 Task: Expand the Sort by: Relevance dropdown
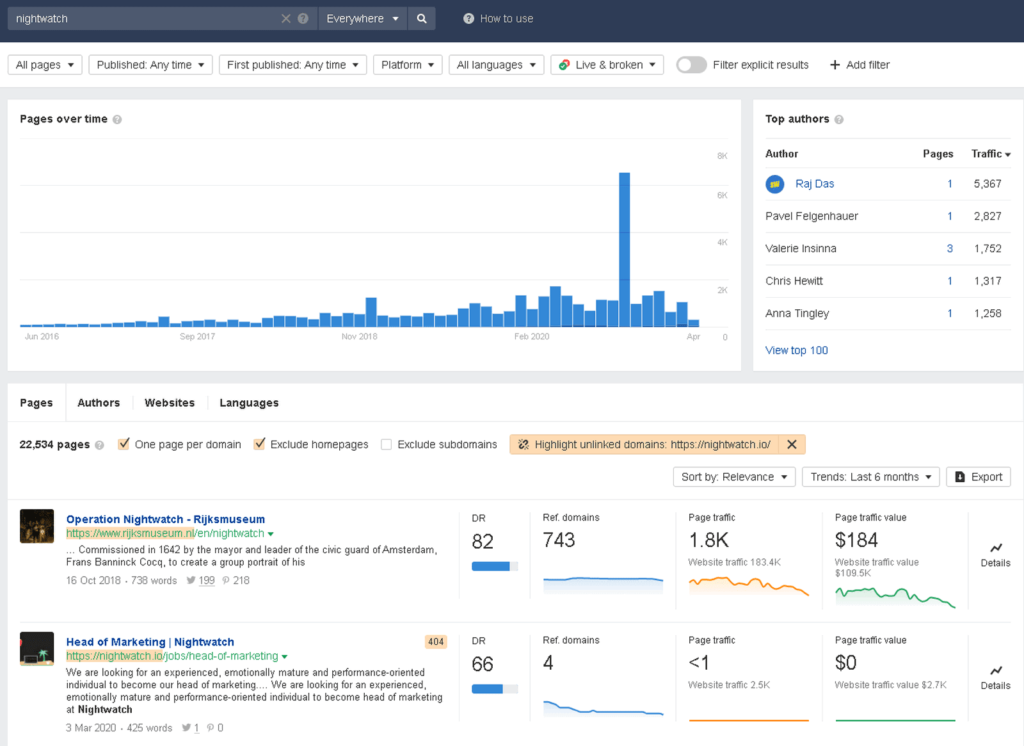coord(734,477)
